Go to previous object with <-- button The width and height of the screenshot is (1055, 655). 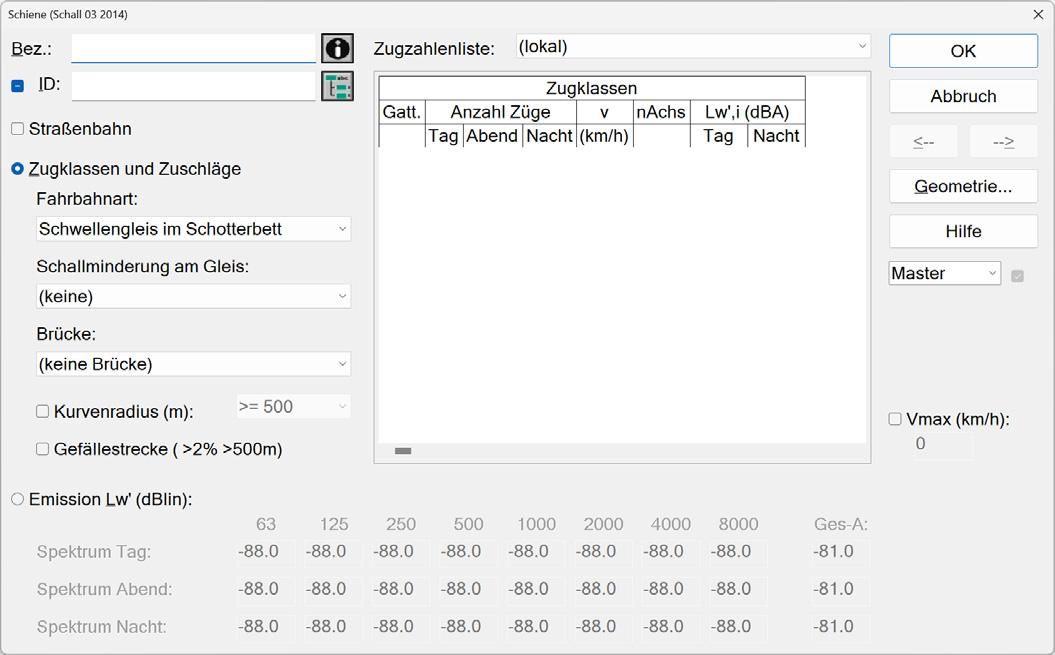[x=923, y=141]
